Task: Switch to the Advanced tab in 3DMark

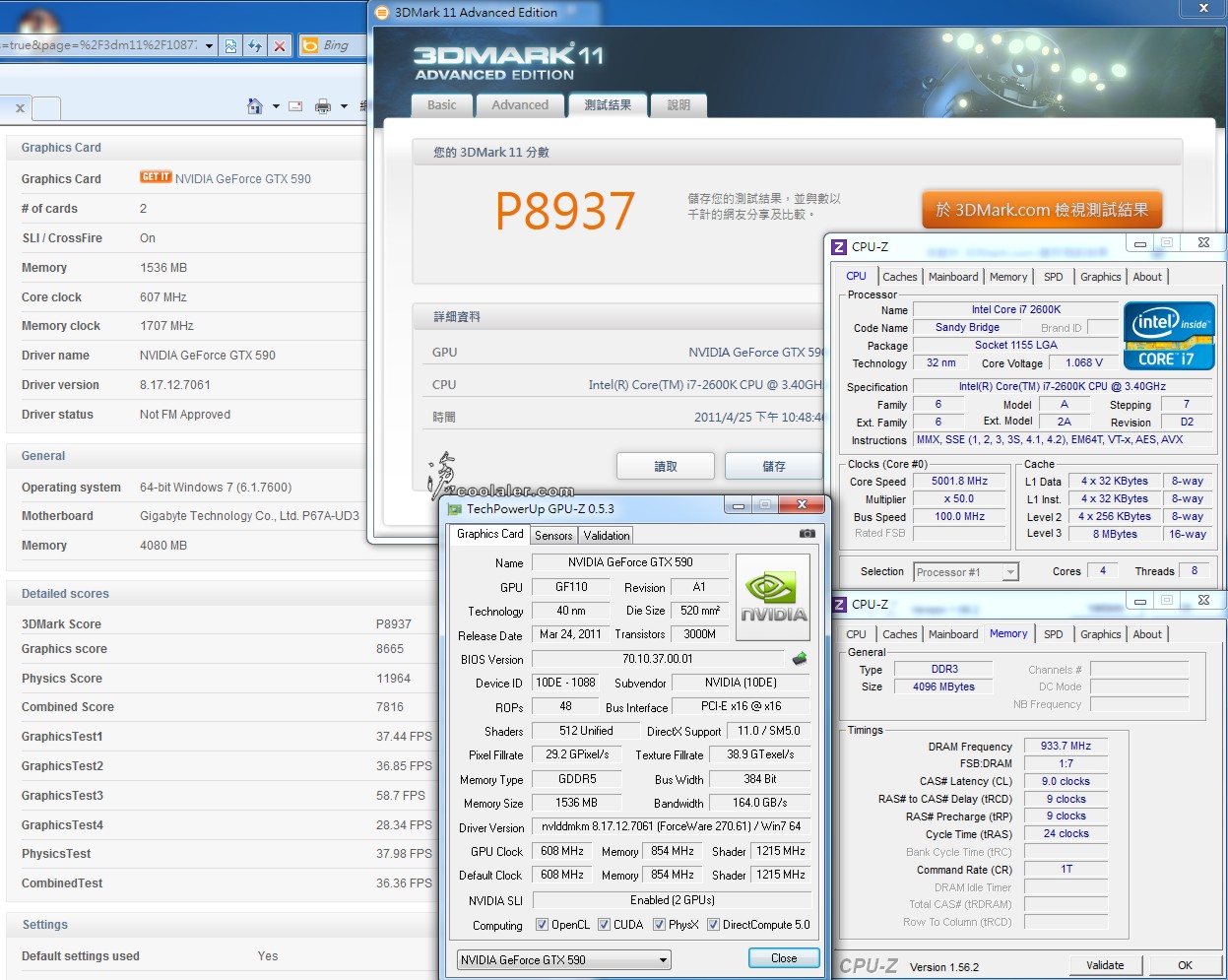Action: 520,105
